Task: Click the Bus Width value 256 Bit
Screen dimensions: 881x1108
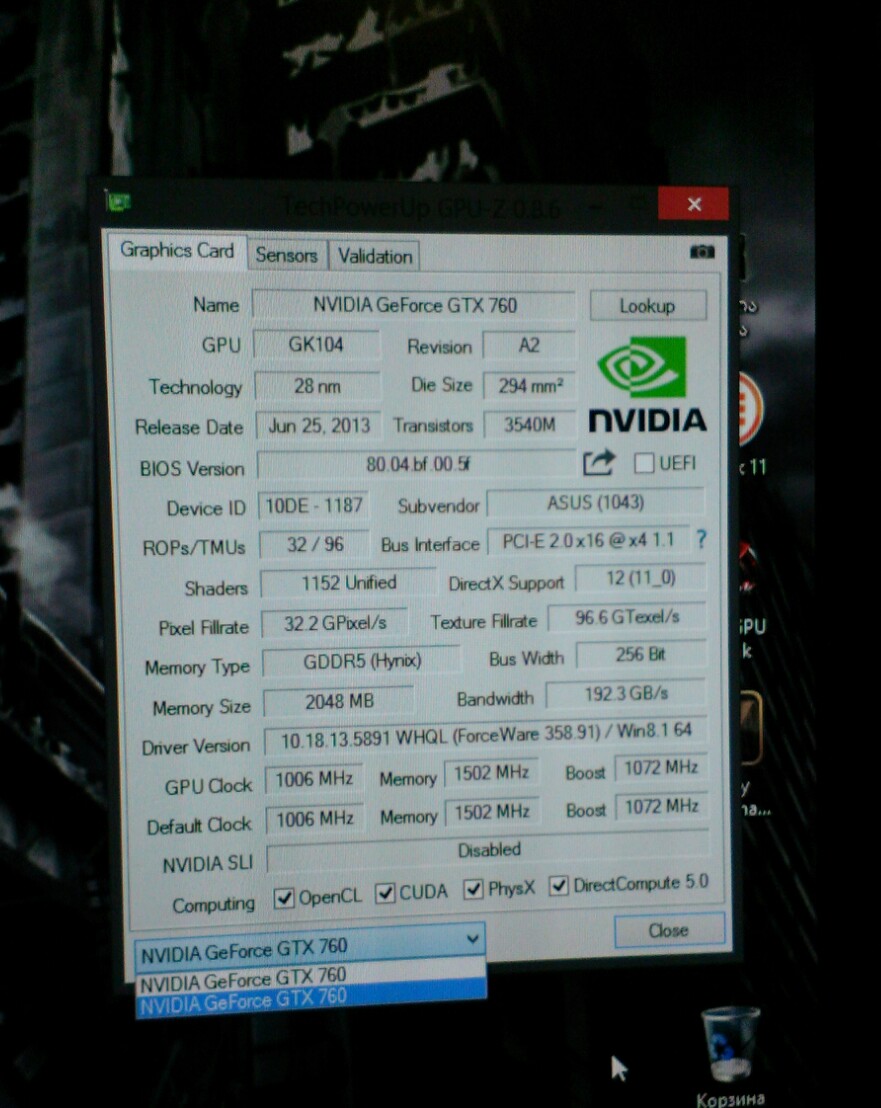Action: (641, 654)
